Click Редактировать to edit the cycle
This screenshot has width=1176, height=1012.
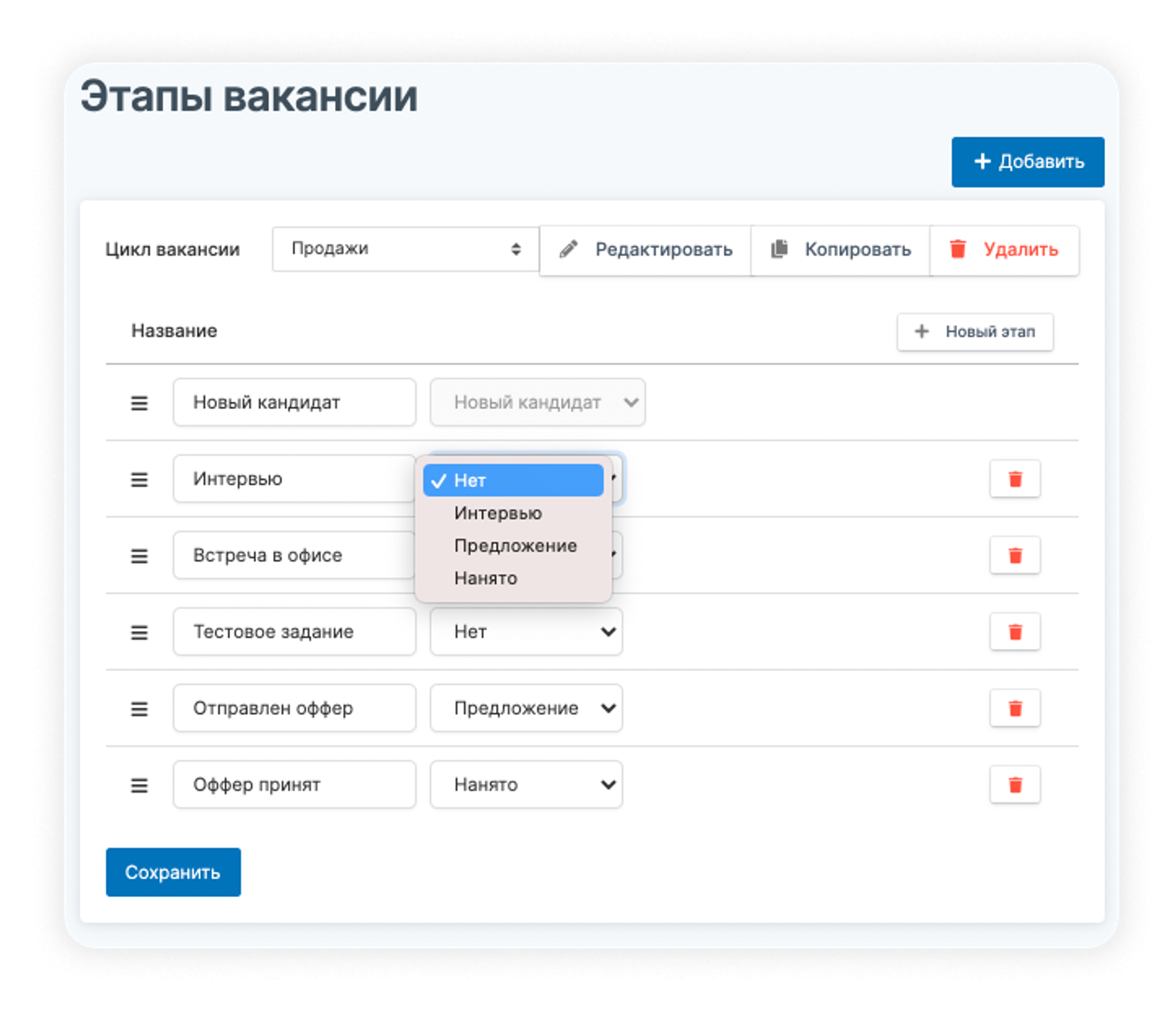click(645, 250)
